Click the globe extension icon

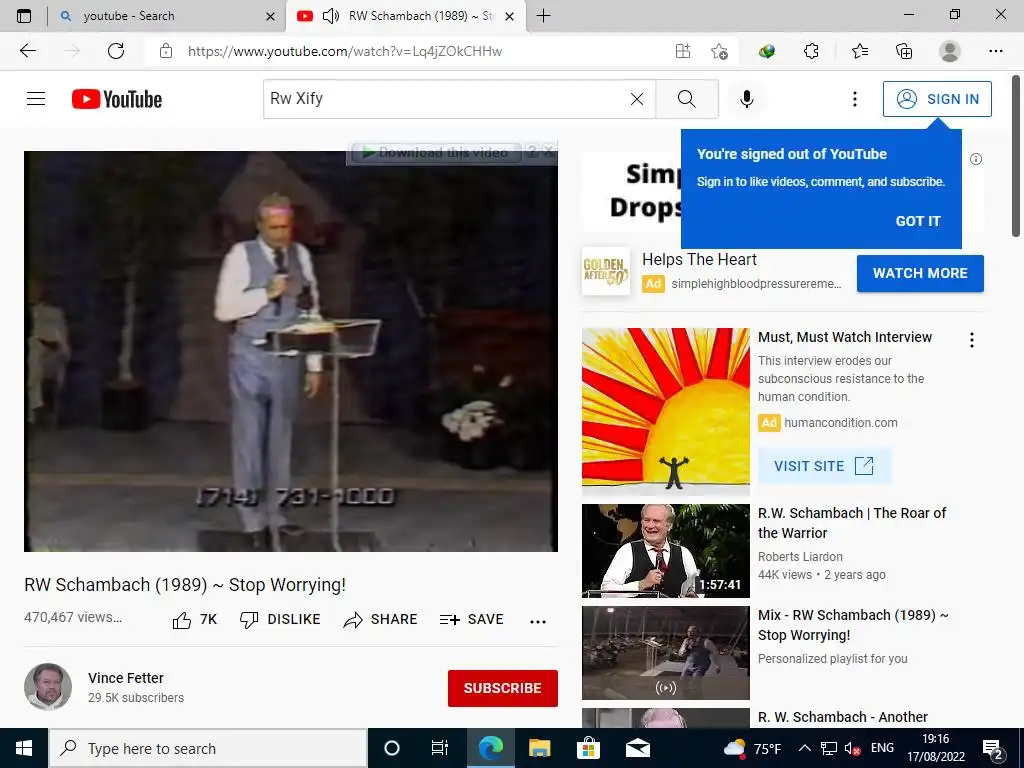click(x=767, y=51)
